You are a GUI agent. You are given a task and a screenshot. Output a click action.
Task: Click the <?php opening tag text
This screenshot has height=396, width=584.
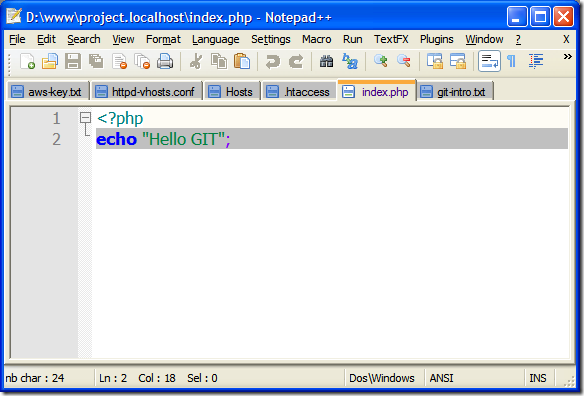click(120, 119)
